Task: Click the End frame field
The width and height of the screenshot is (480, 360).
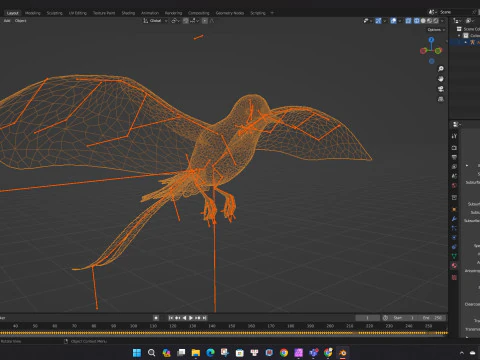Action: (433, 318)
